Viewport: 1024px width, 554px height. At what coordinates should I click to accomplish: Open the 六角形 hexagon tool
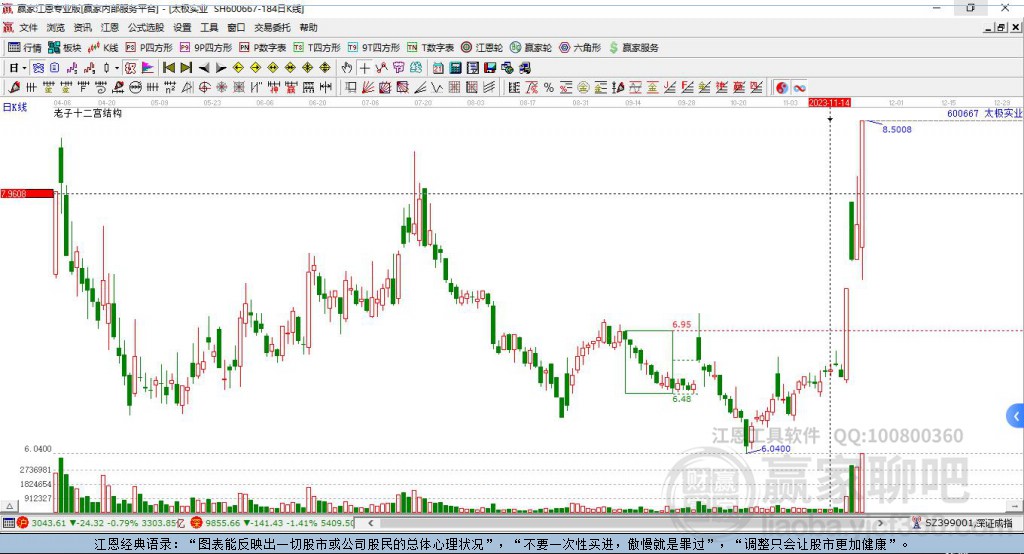click(x=580, y=48)
